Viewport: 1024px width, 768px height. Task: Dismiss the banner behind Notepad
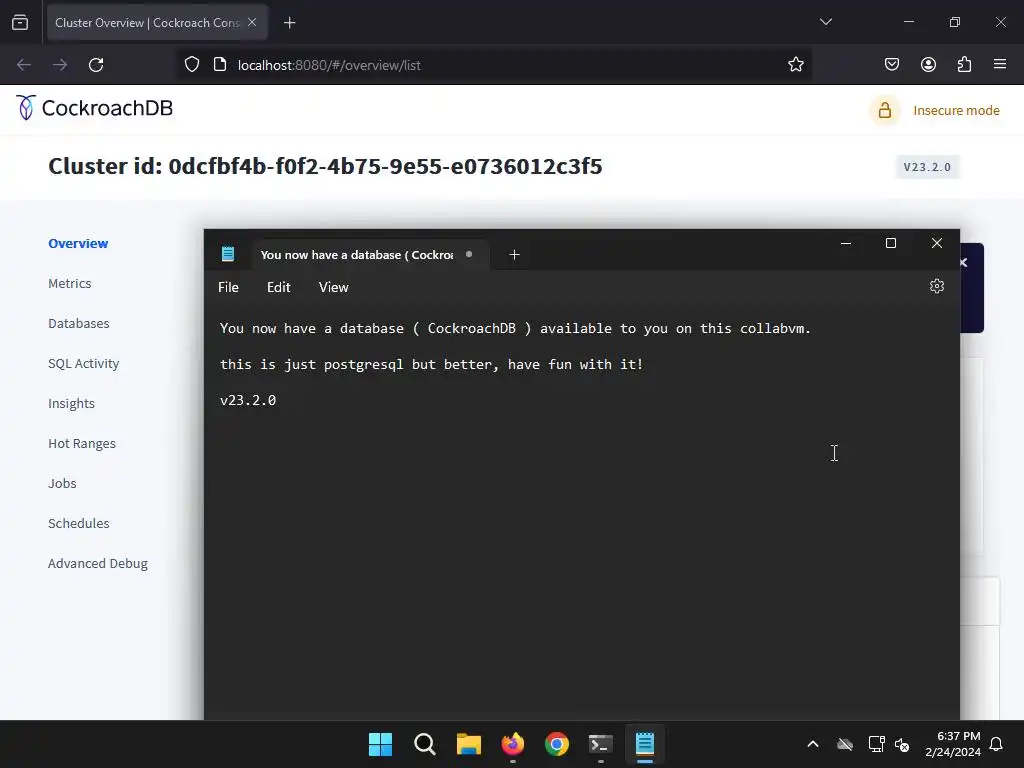point(964,263)
